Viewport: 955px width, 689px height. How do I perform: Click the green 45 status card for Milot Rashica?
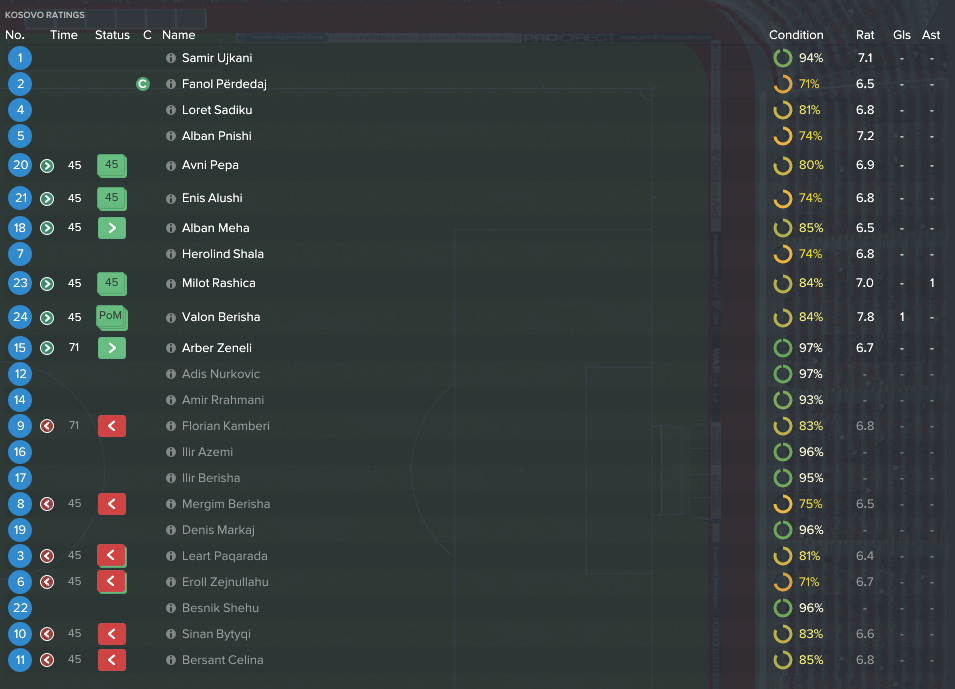coord(111,283)
